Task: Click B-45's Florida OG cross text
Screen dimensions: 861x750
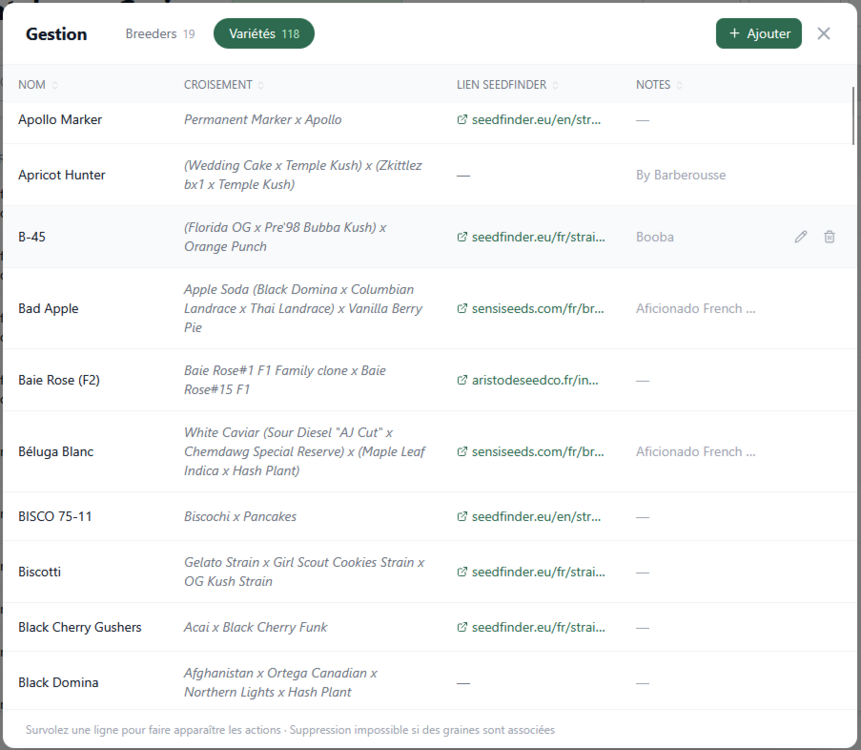Action: coord(285,237)
